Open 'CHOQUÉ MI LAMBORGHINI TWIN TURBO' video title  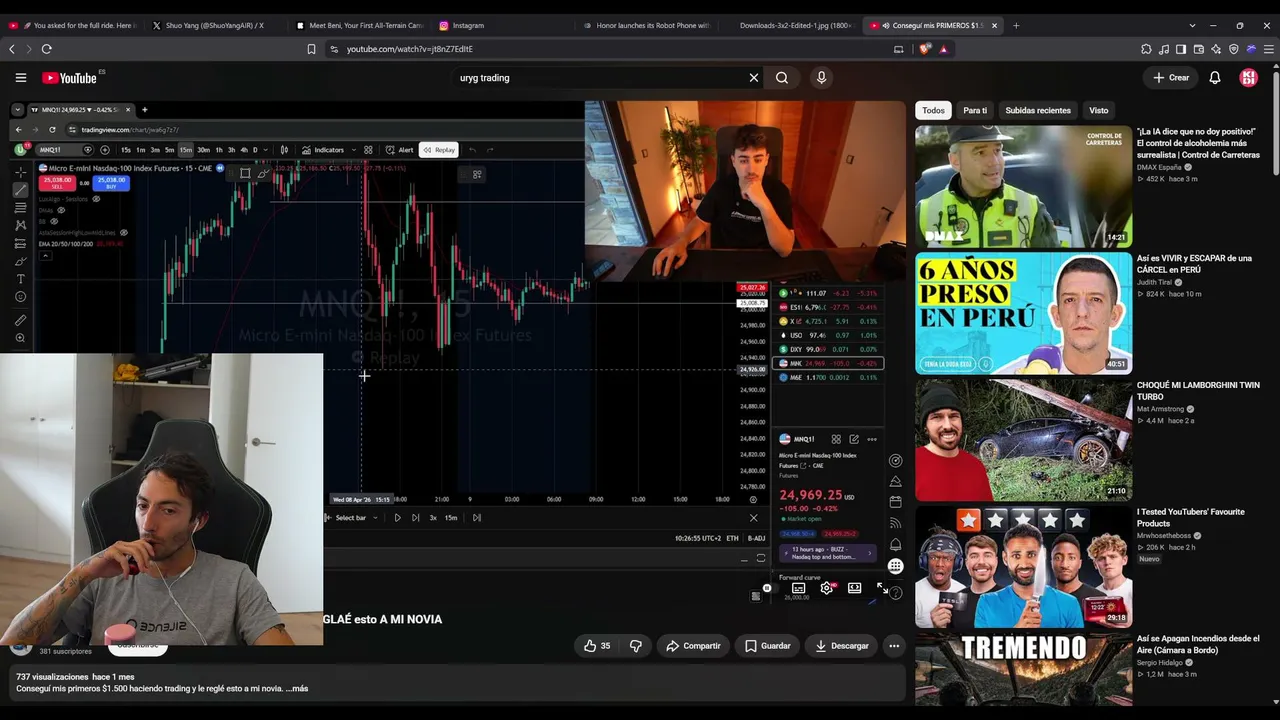coord(1198,391)
